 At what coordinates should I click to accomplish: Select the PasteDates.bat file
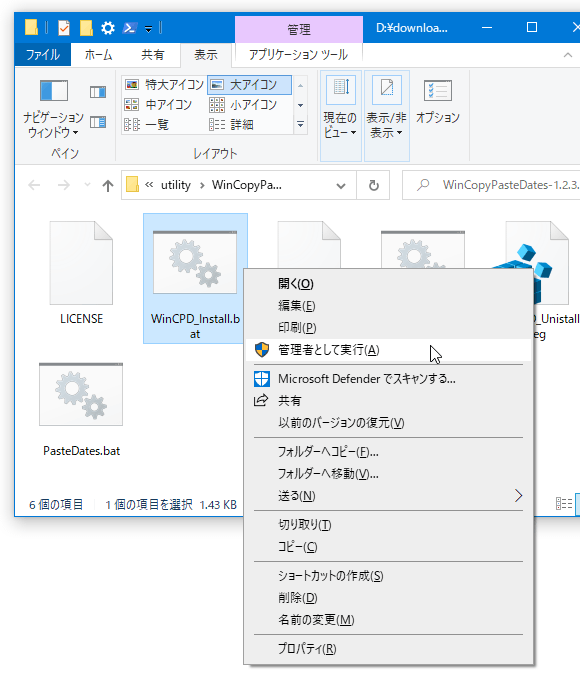81,409
